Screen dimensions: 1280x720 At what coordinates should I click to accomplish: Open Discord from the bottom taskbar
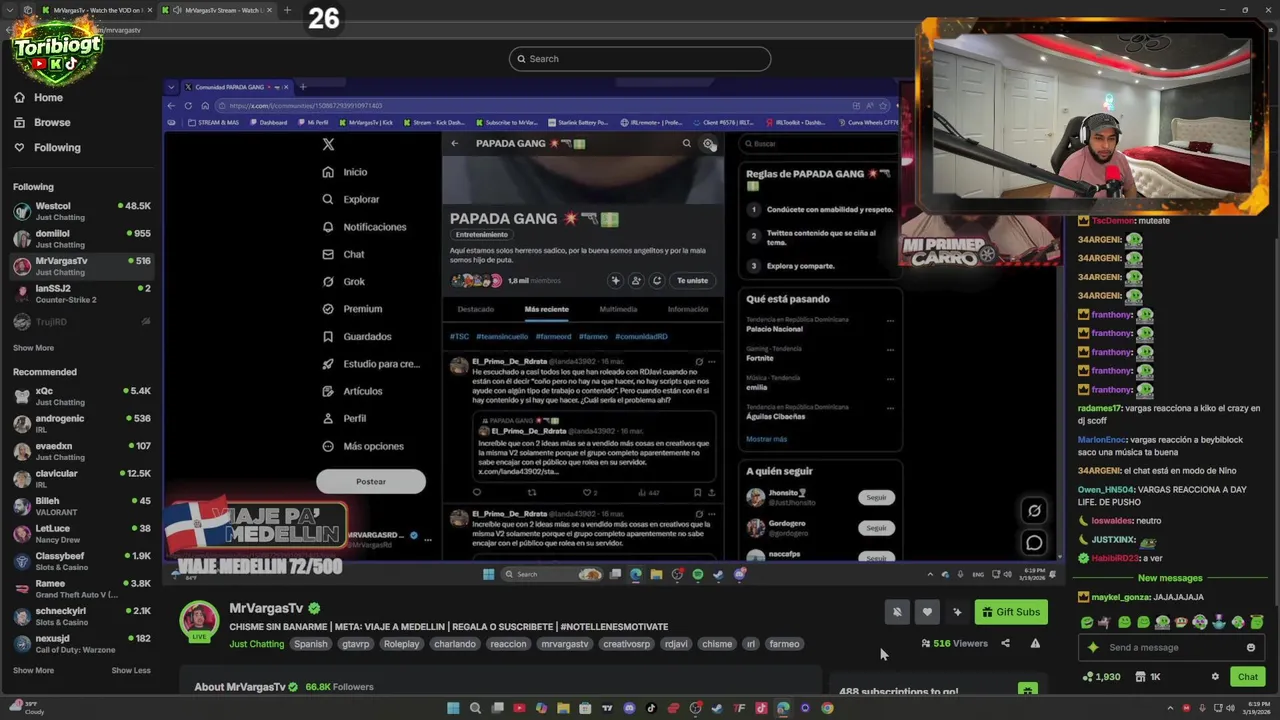click(x=629, y=708)
